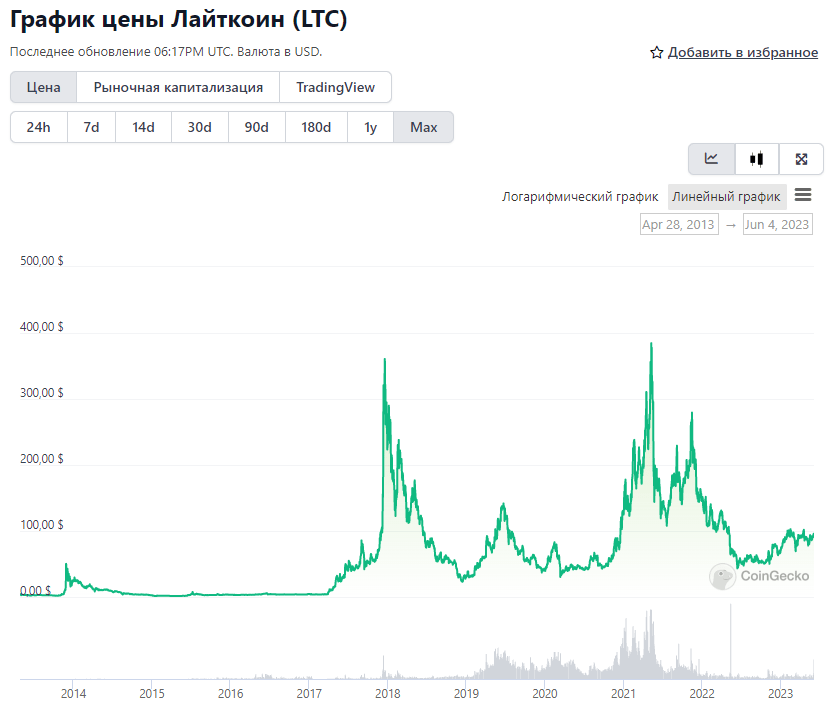The image size is (834, 719).
Task: Click the 2021 x-axis label
Action: [623, 693]
